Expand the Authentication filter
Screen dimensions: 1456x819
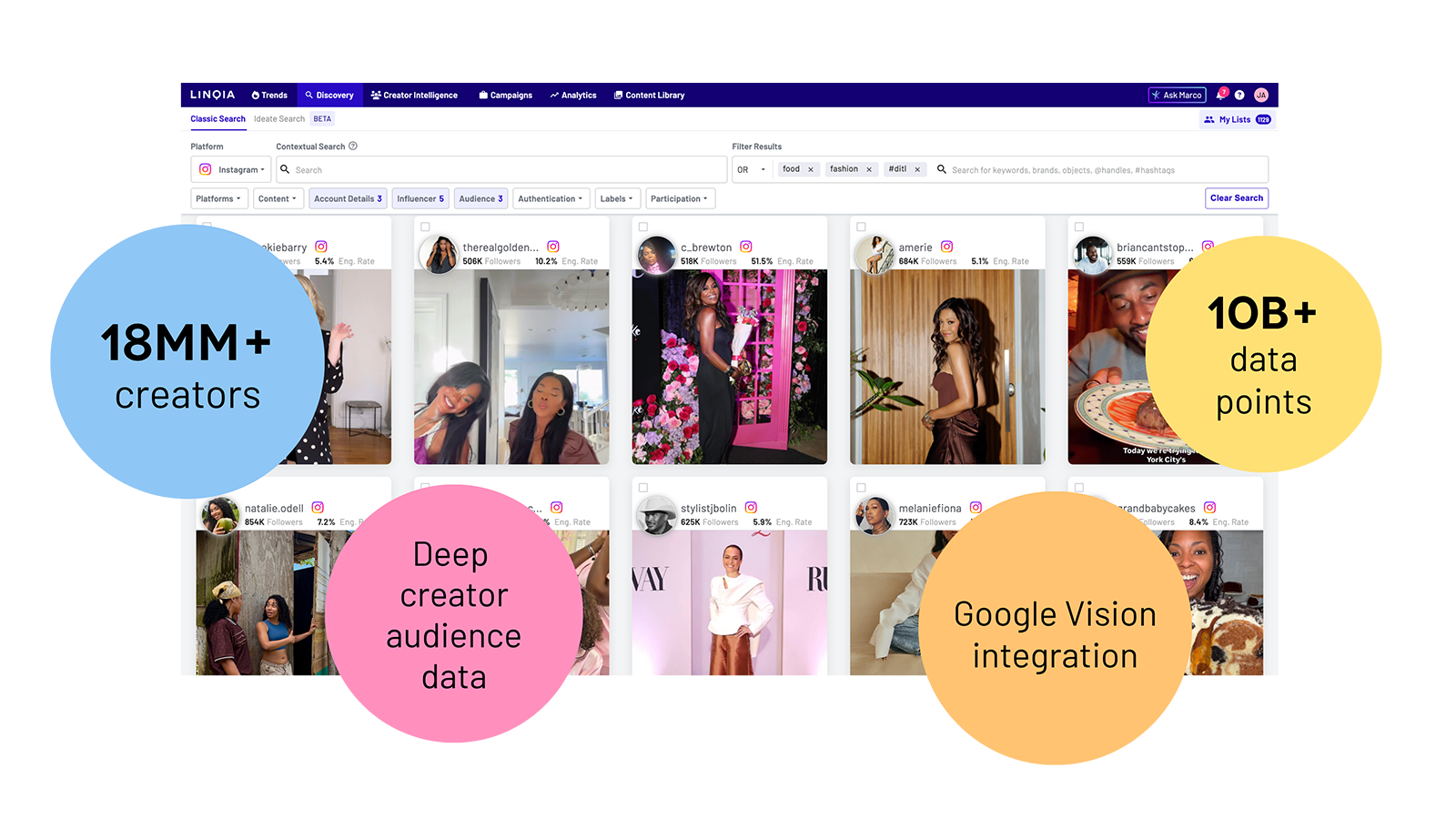click(551, 198)
